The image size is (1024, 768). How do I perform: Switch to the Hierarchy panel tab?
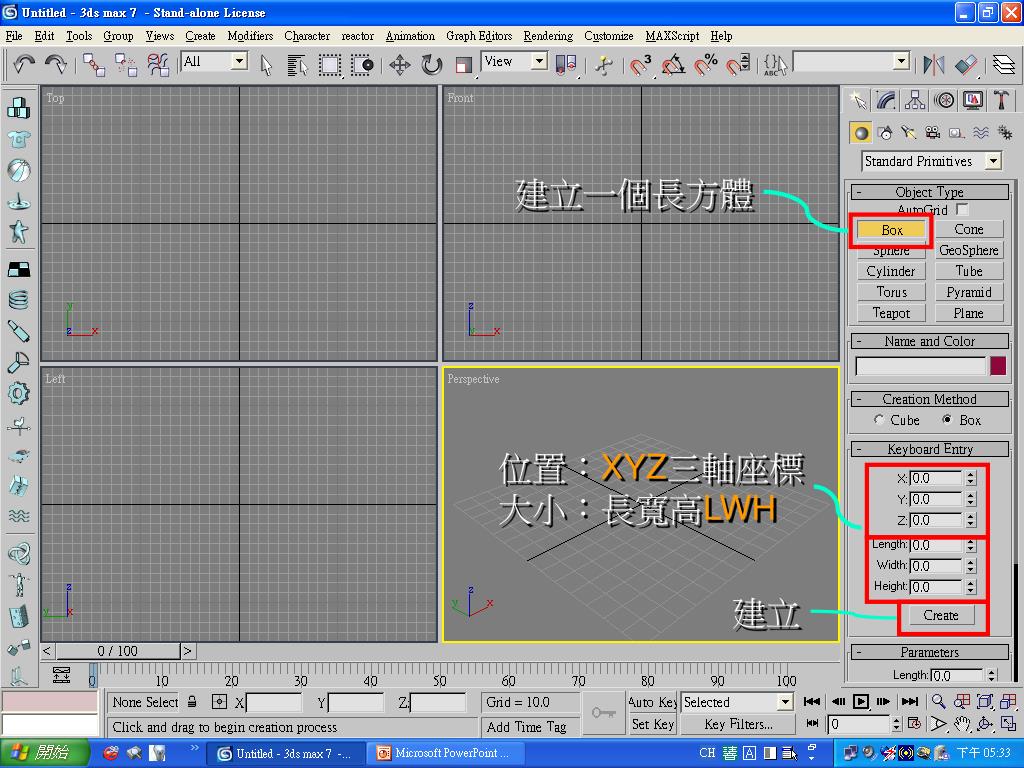(915, 100)
